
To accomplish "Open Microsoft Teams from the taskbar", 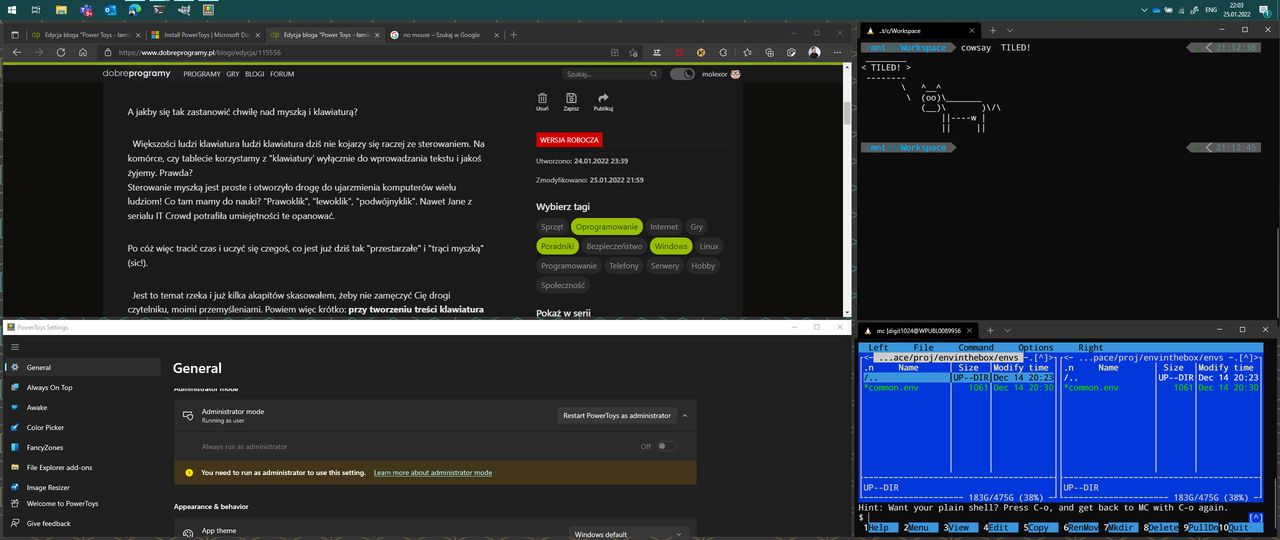I will [85, 9].
